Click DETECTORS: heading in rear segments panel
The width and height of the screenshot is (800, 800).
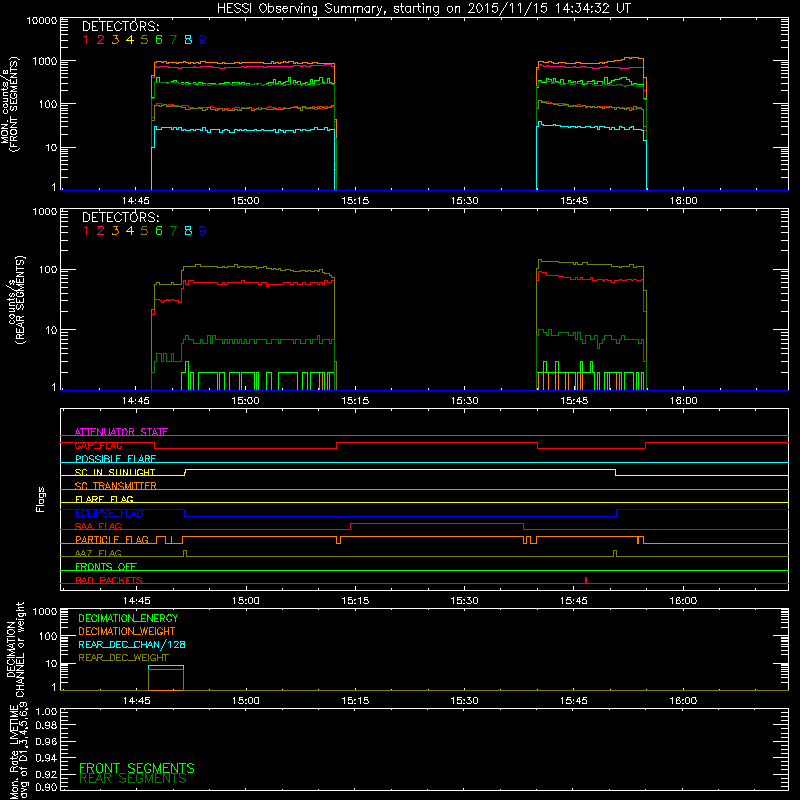point(120,217)
